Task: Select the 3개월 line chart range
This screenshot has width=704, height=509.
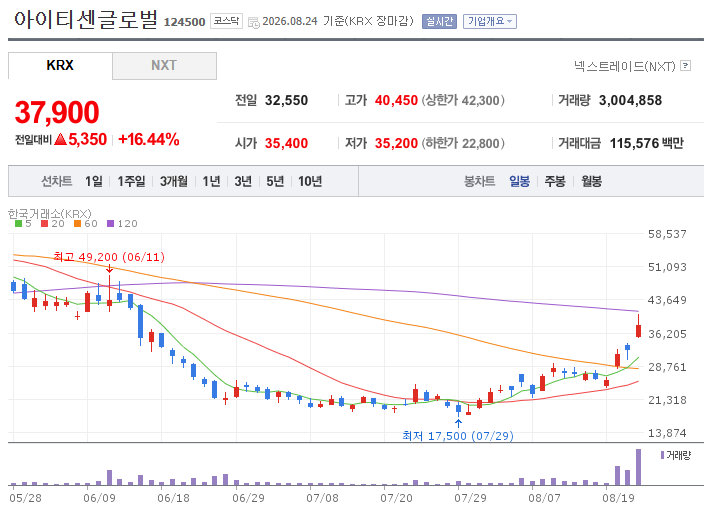Action: [x=174, y=181]
